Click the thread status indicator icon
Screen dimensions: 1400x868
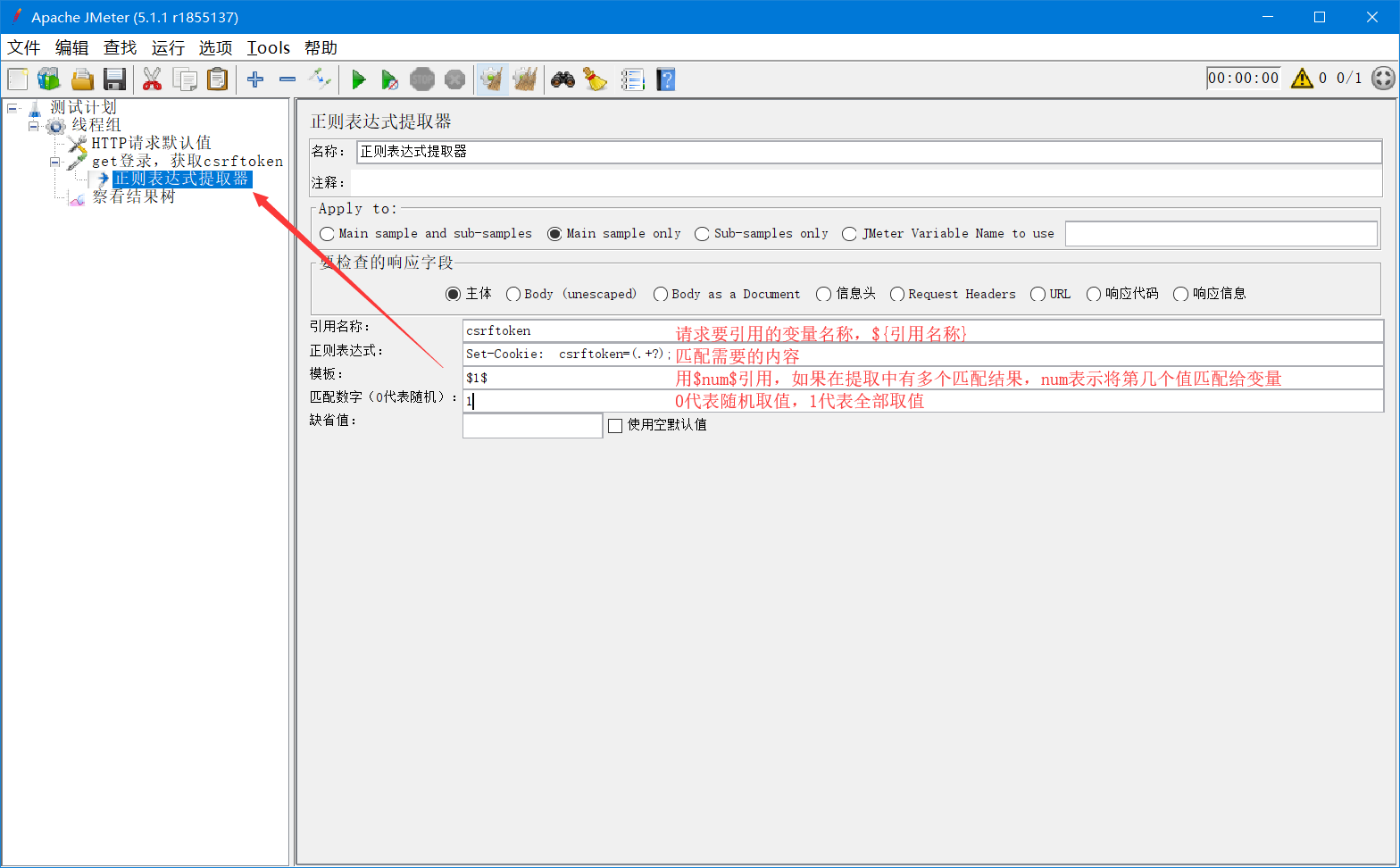pyautogui.click(x=1383, y=79)
